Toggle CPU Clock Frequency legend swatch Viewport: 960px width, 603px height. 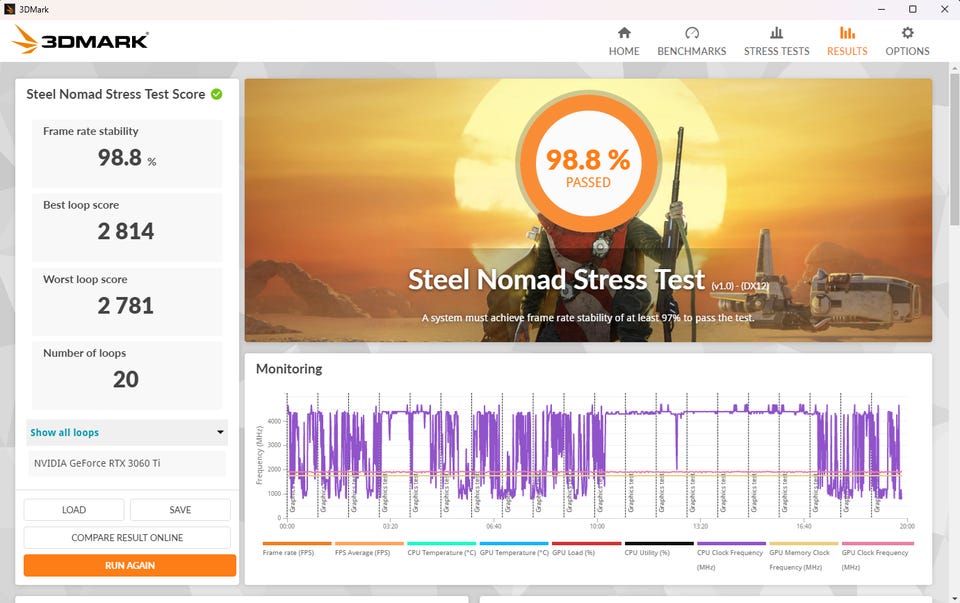731,543
